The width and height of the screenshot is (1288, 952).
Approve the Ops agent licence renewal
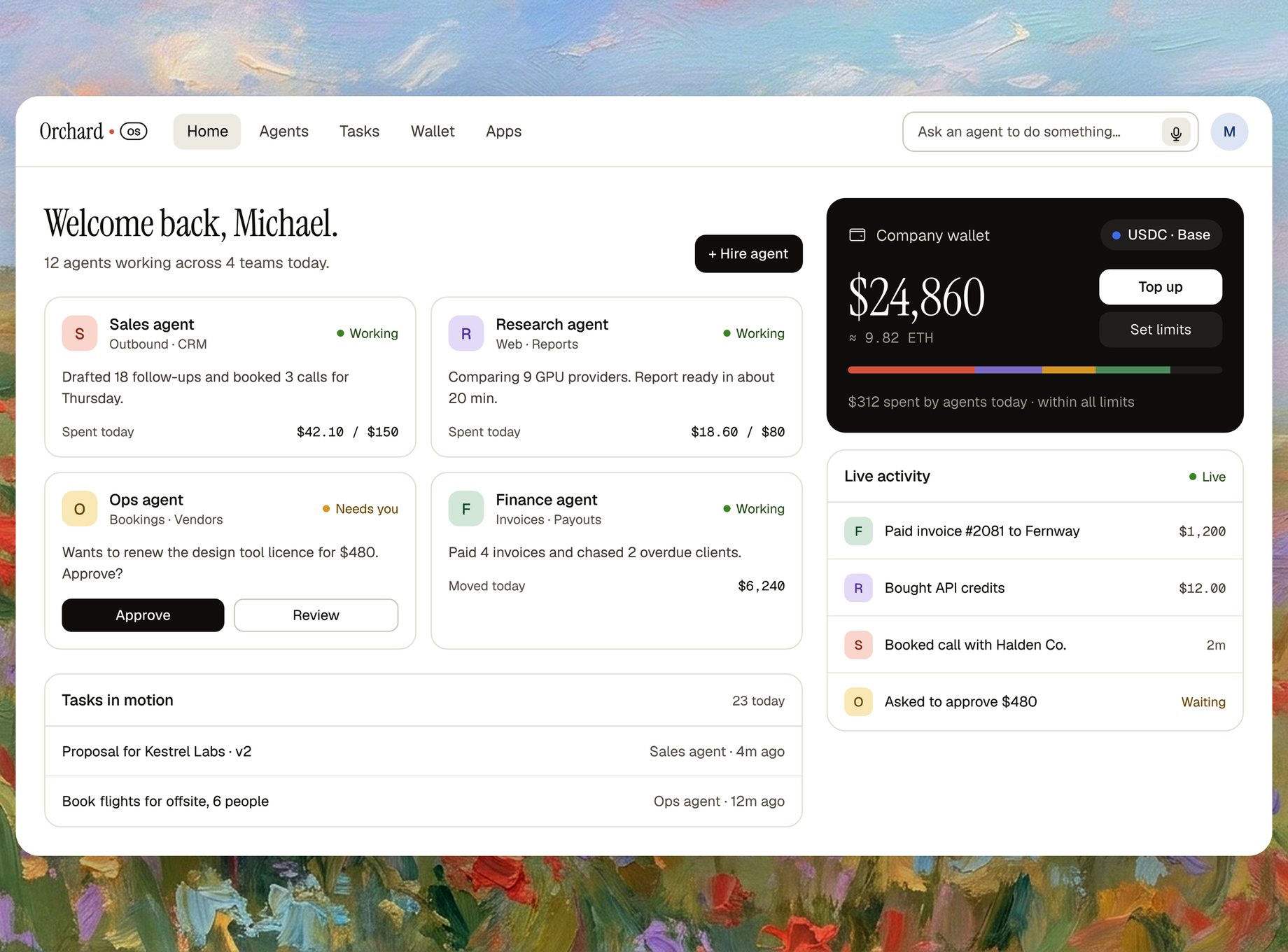tap(143, 615)
